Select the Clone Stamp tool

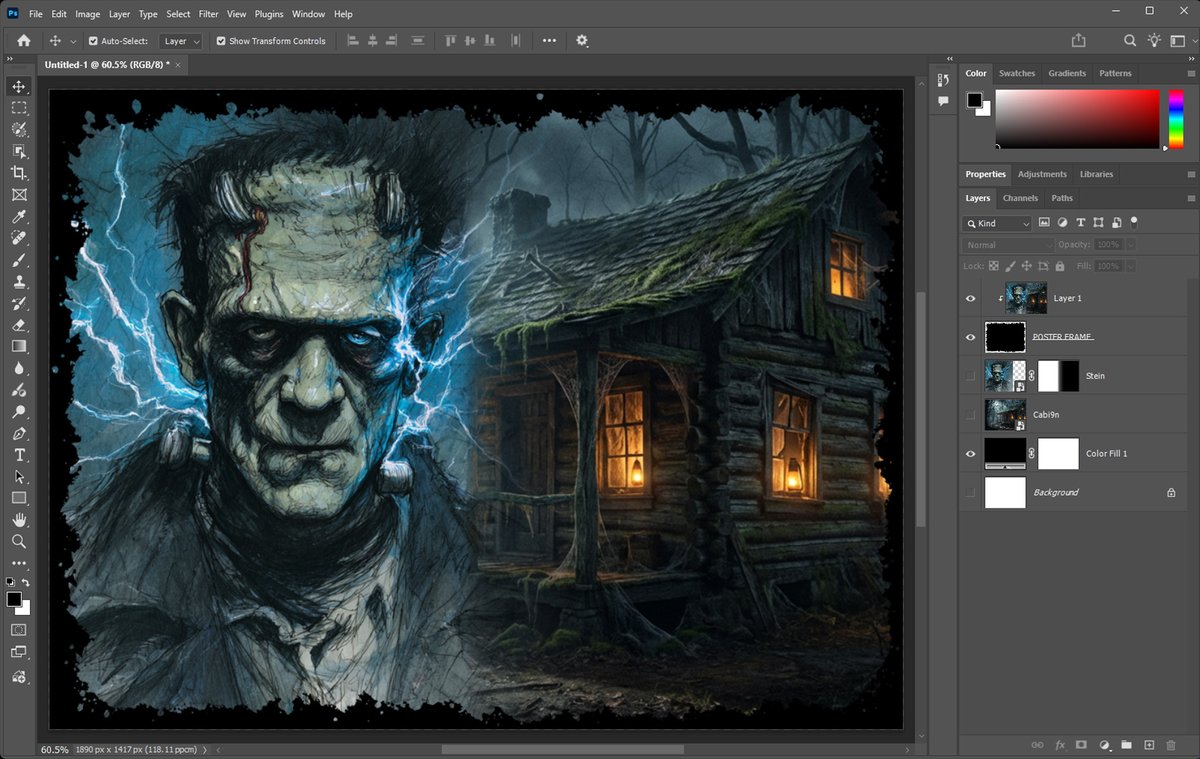(x=18, y=282)
